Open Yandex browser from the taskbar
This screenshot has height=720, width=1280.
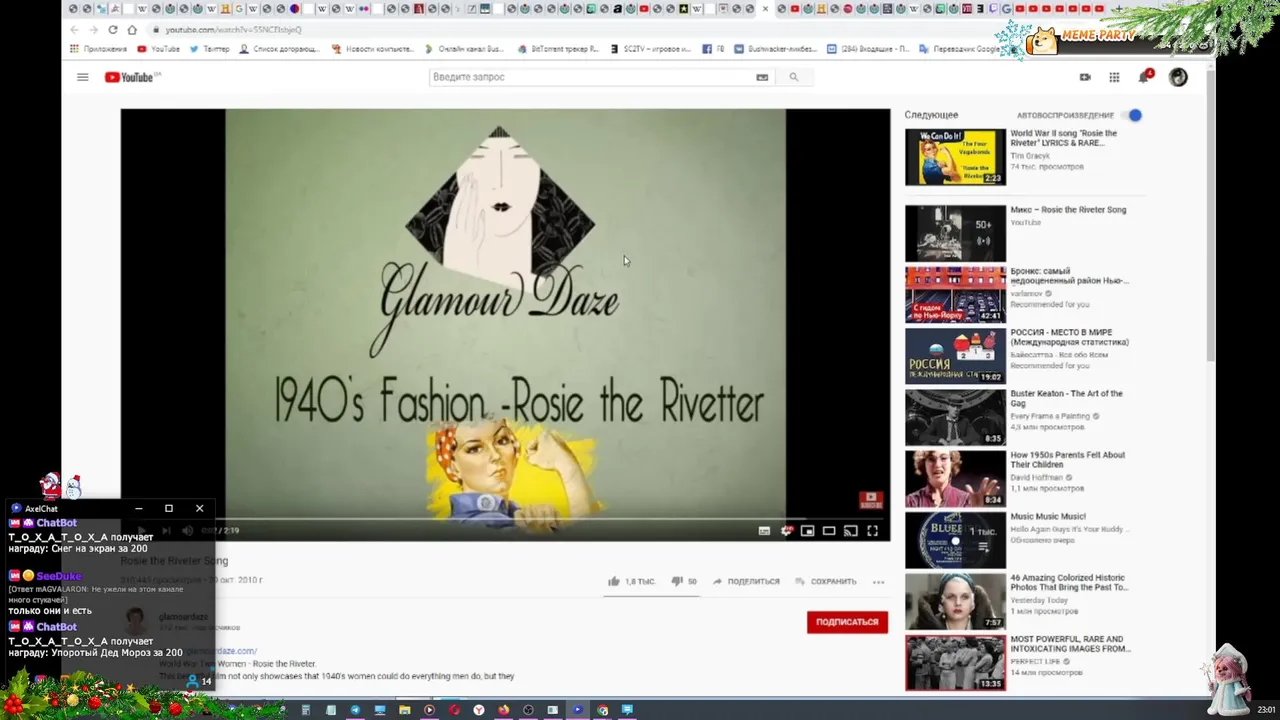coord(478,710)
